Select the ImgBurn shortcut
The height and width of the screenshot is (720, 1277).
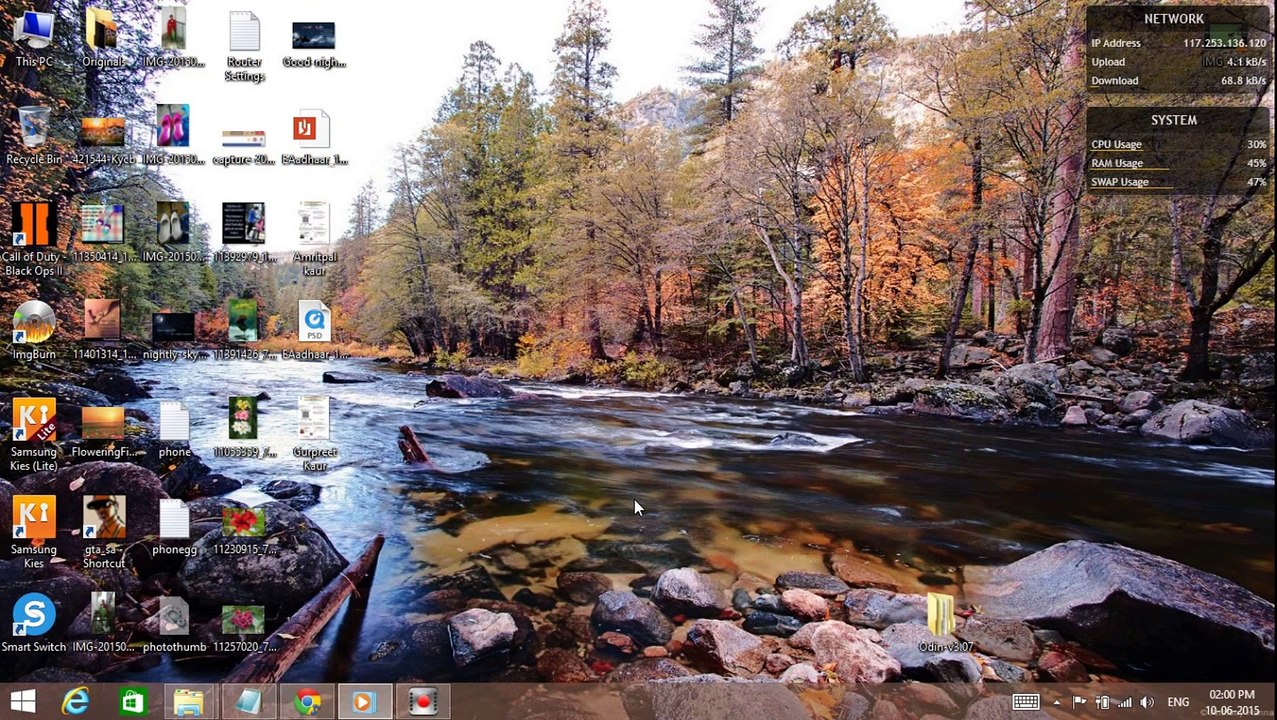click(34, 331)
